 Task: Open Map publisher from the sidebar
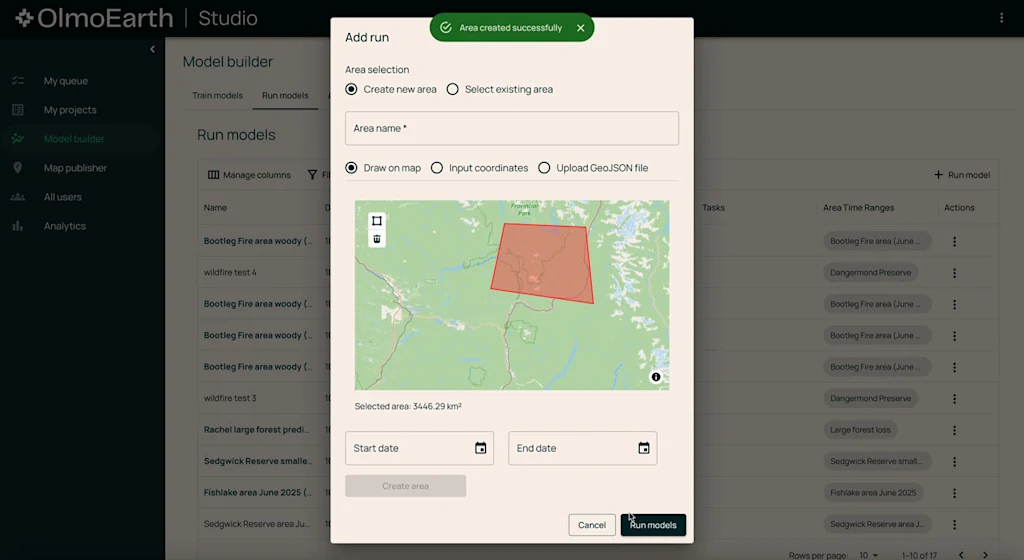75,168
